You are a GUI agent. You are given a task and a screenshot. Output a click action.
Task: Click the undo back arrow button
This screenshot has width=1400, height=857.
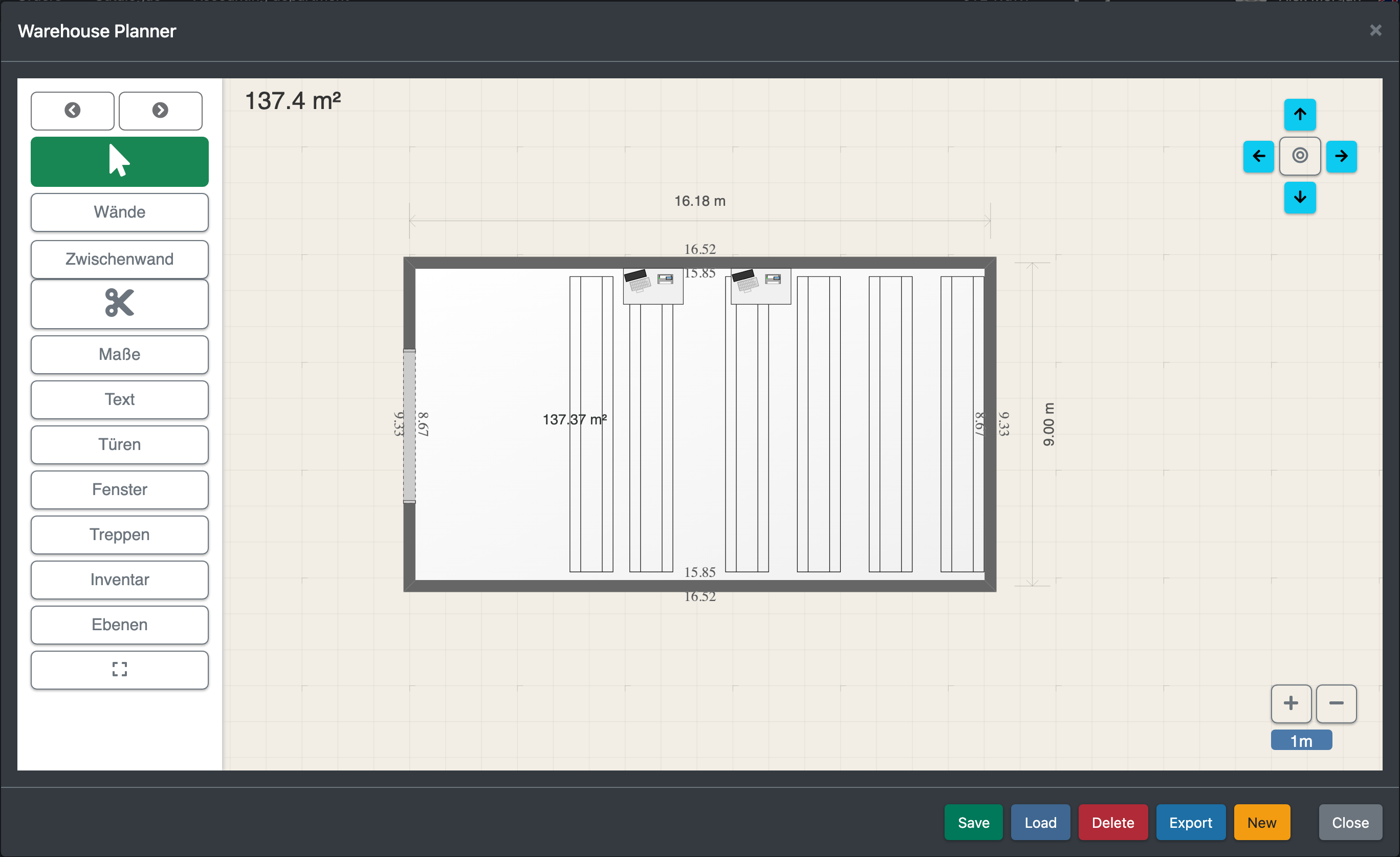pos(72,110)
